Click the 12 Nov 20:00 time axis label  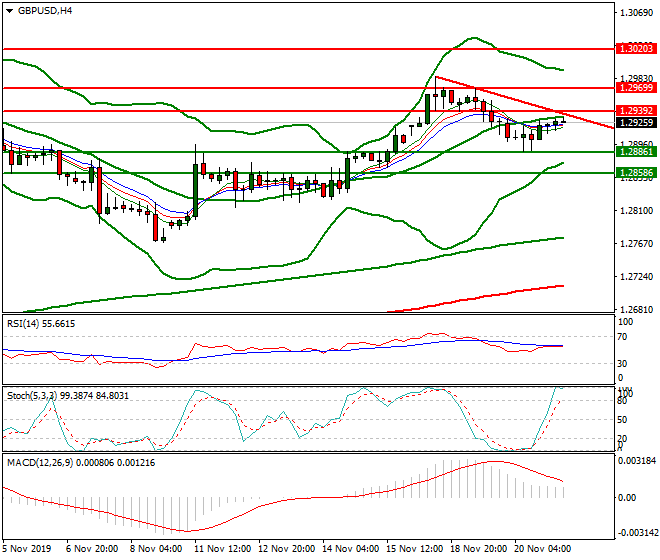pos(286,549)
